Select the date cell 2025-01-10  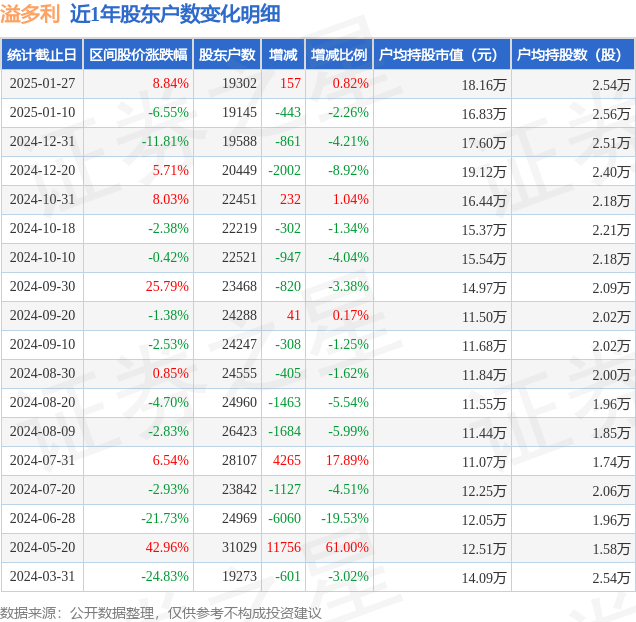pyautogui.click(x=43, y=112)
